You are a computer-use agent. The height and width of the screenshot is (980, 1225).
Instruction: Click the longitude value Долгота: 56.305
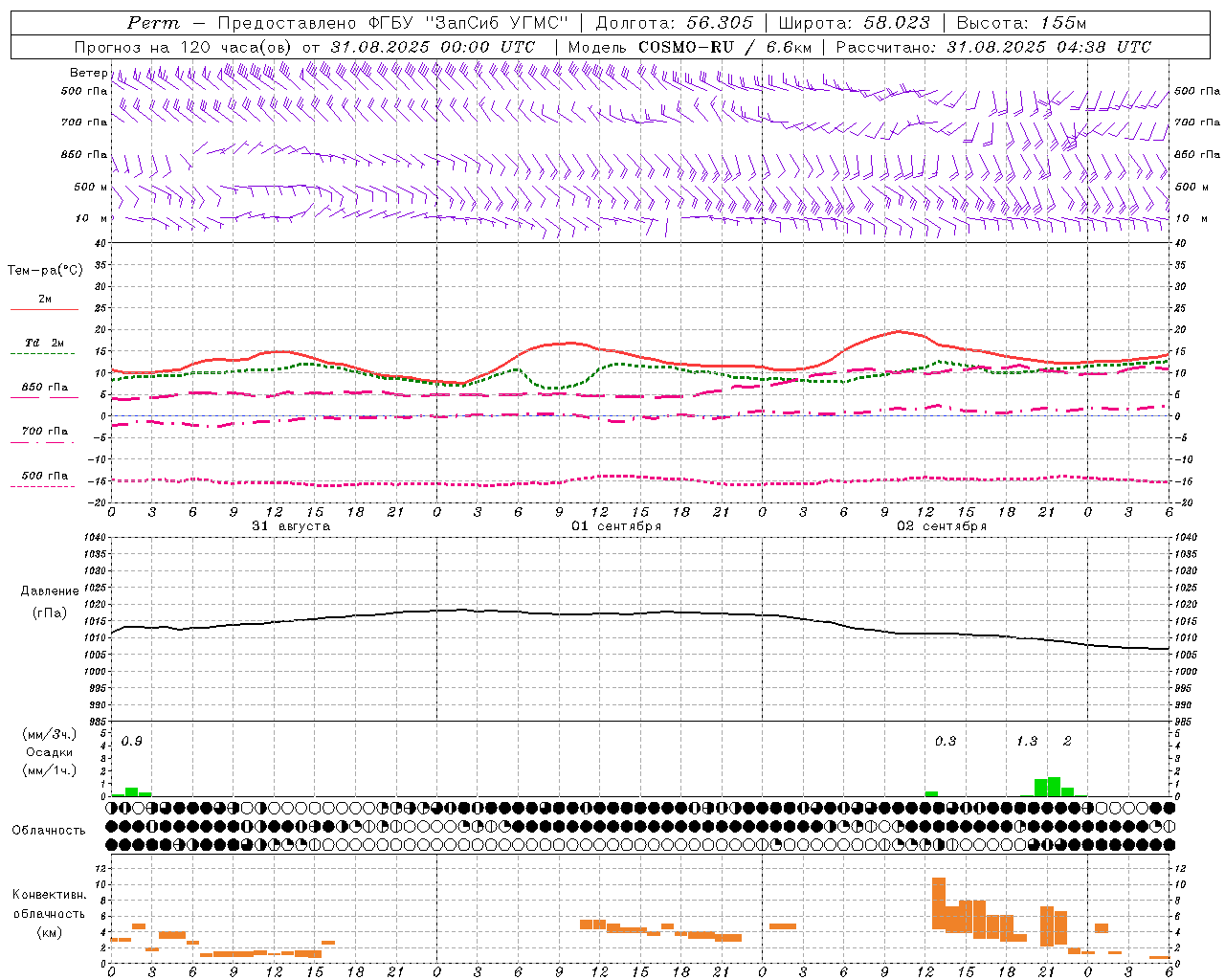[x=675, y=23]
